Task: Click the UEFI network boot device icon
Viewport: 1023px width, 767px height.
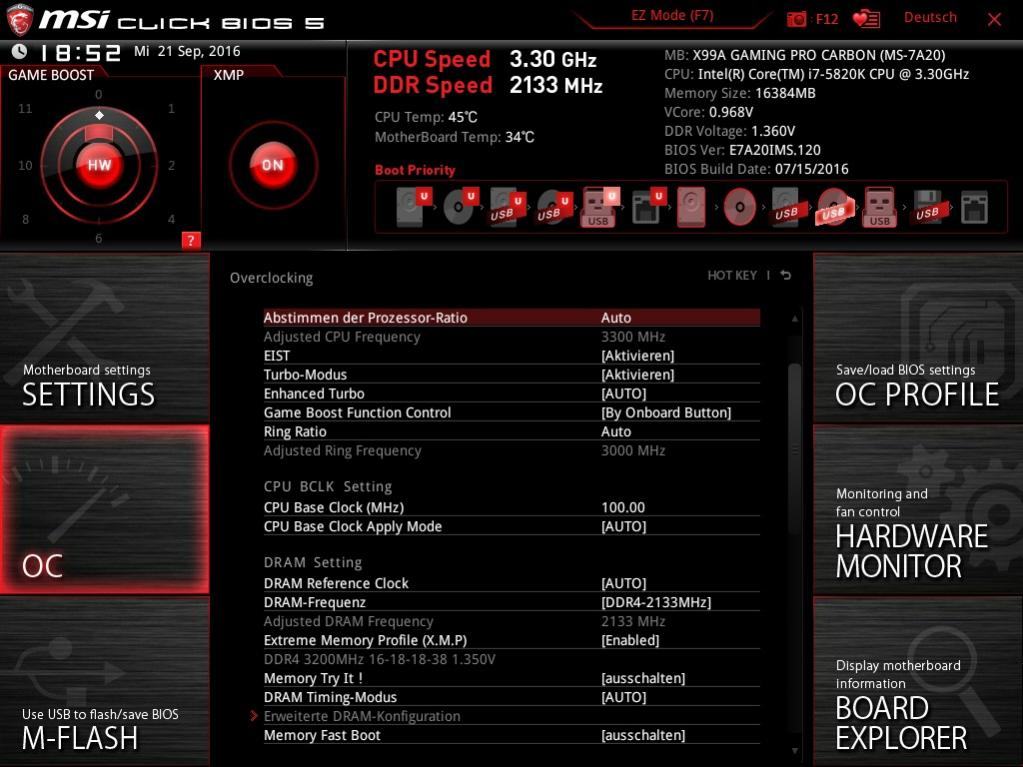Action: (648, 206)
